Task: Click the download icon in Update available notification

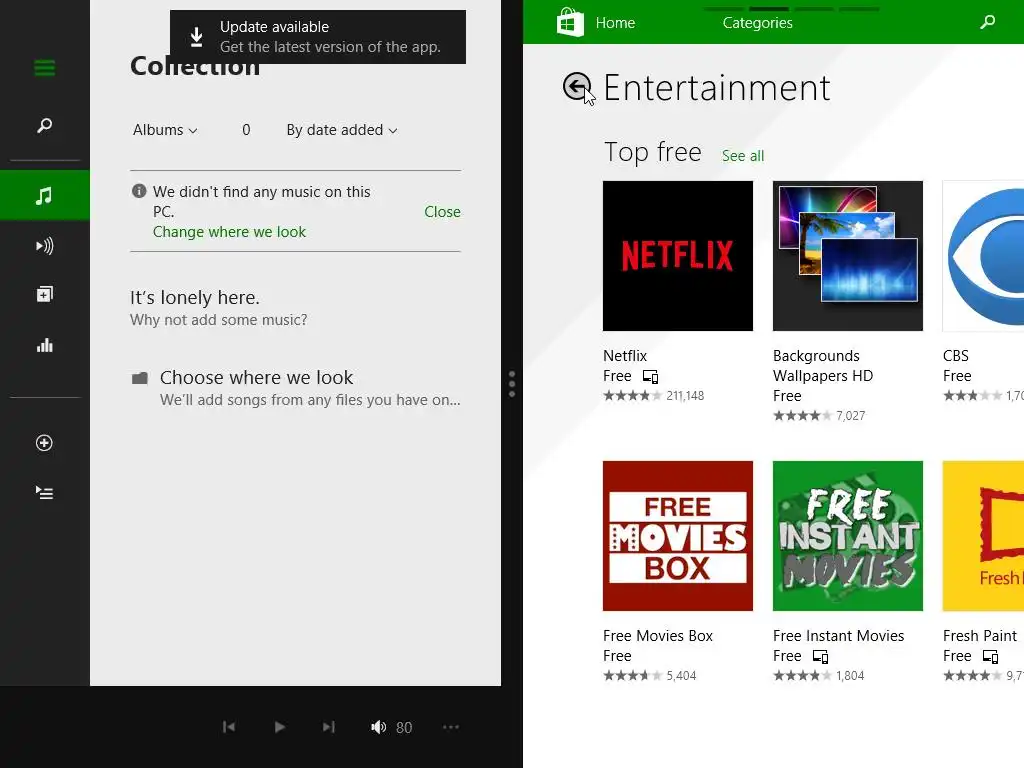Action: click(196, 37)
